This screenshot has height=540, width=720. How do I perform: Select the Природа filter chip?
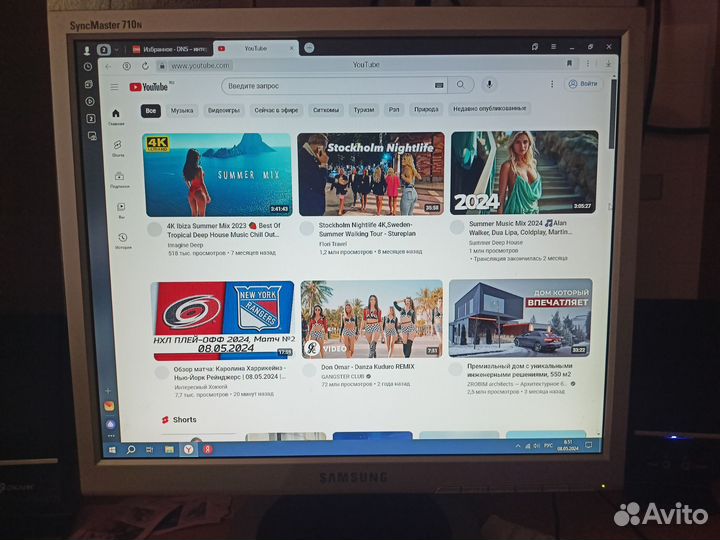pos(426,109)
